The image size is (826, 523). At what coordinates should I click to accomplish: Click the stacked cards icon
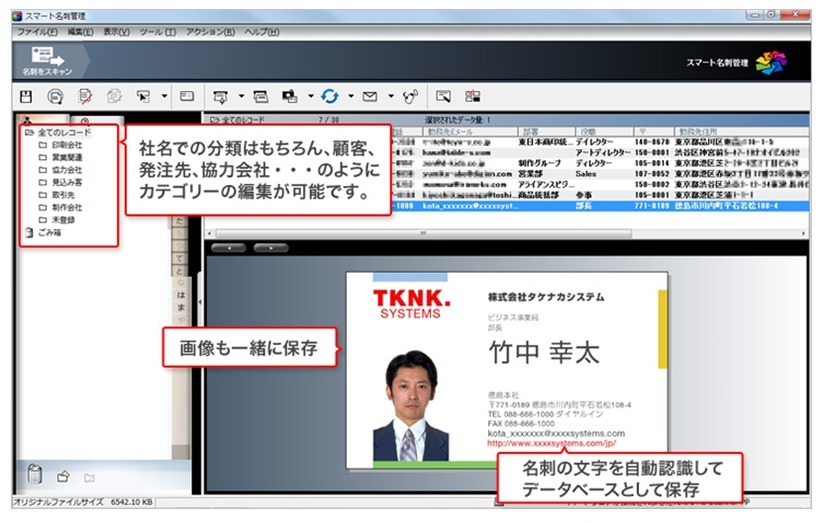pos(261,96)
